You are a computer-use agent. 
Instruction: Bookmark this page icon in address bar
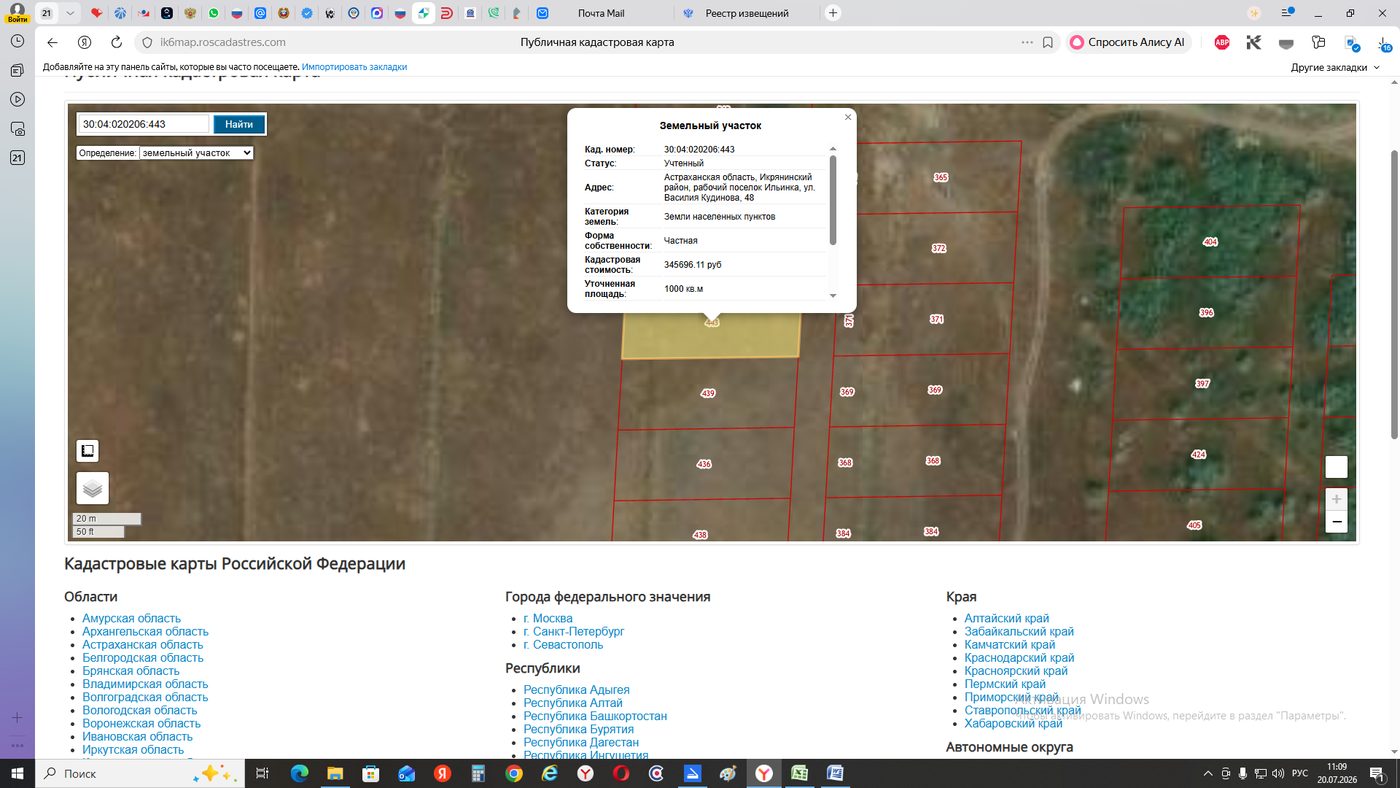tap(1048, 42)
